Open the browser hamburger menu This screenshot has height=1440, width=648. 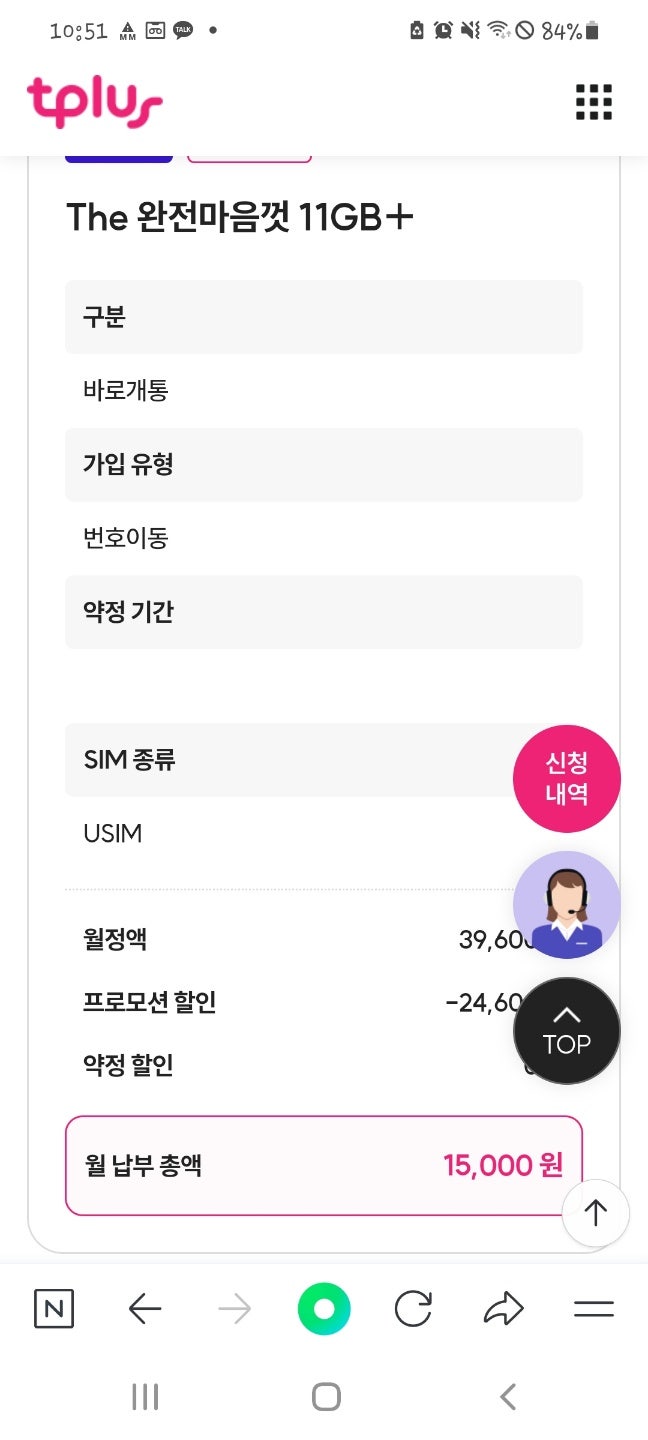593,1309
